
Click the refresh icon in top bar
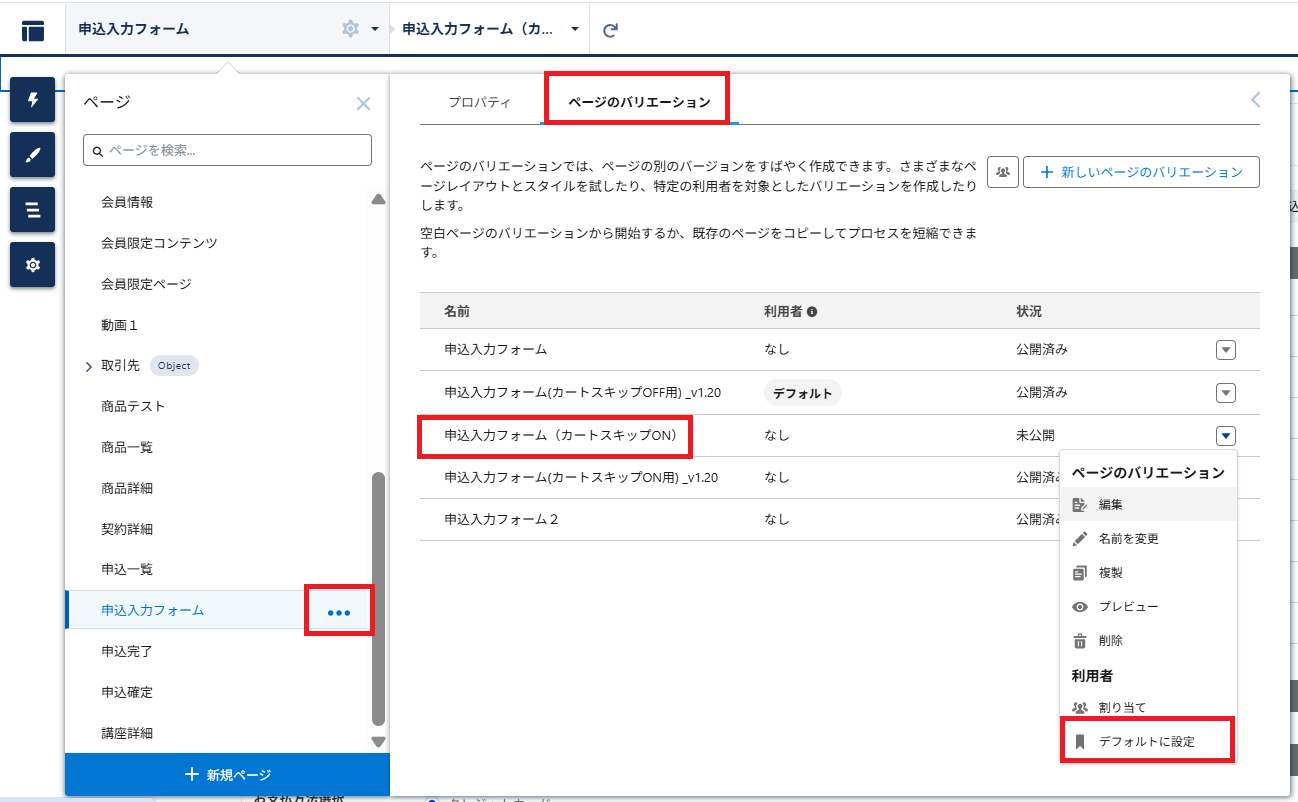610,30
